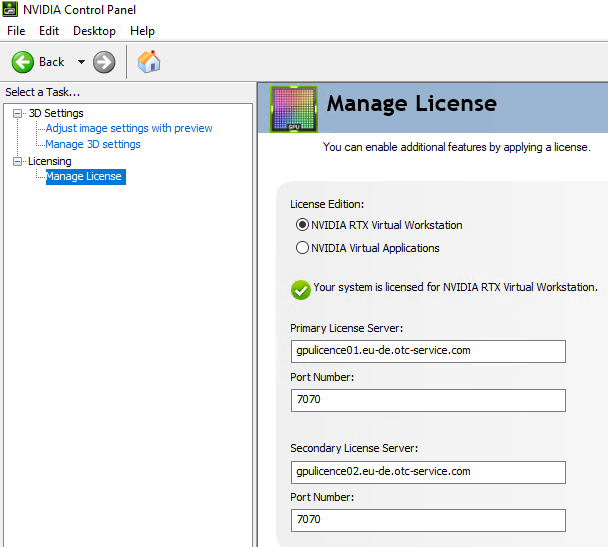This screenshot has width=608, height=547.
Task: Click the GPU chip icon beside Manage License
Action: 294,109
